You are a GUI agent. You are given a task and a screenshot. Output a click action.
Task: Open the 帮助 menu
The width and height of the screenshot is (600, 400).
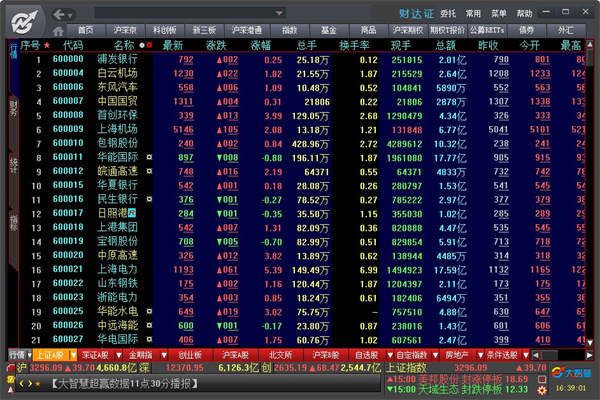pyautogui.click(x=524, y=14)
